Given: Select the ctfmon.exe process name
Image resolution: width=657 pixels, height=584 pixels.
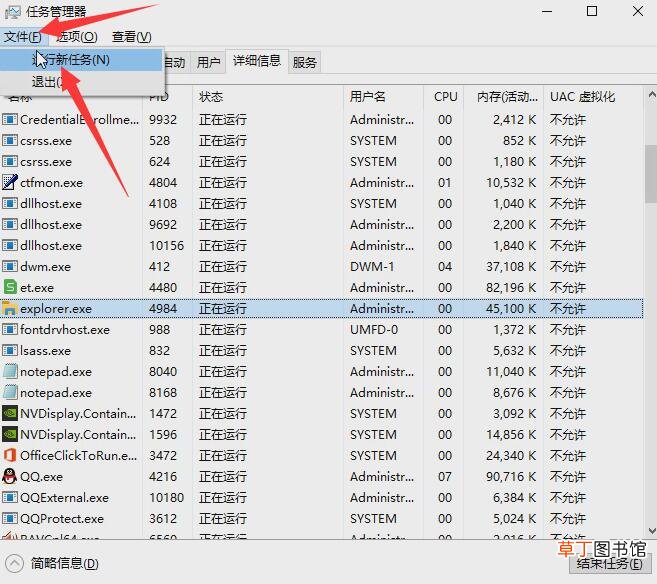Looking at the screenshot, I should tap(52, 183).
